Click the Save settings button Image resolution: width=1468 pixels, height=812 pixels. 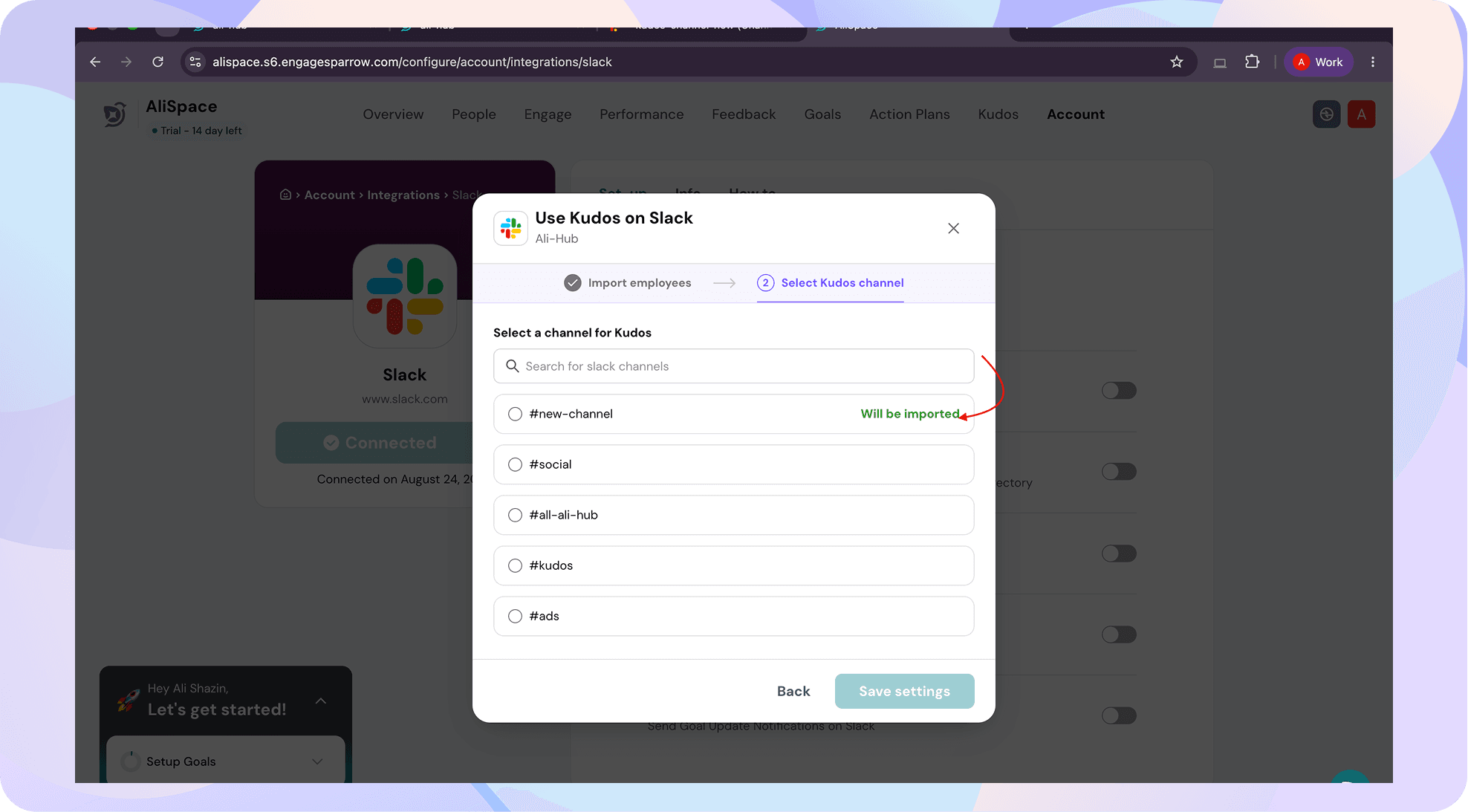coord(904,691)
